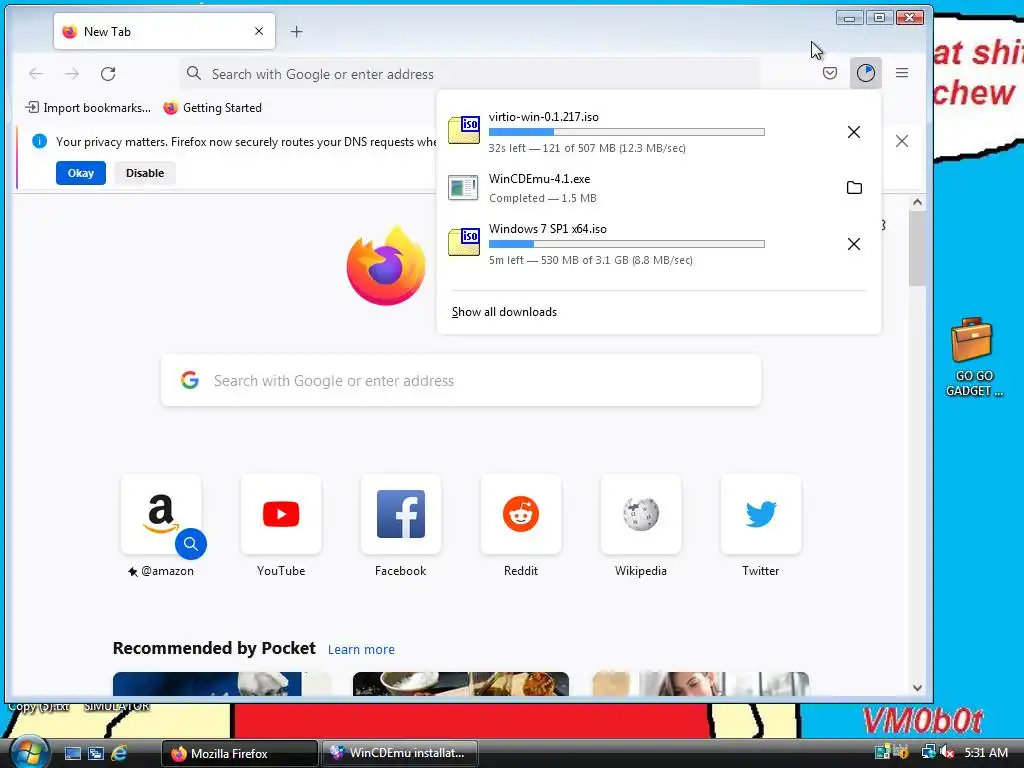Click the Windows 7 SP1 download progress bar

[x=626, y=244]
